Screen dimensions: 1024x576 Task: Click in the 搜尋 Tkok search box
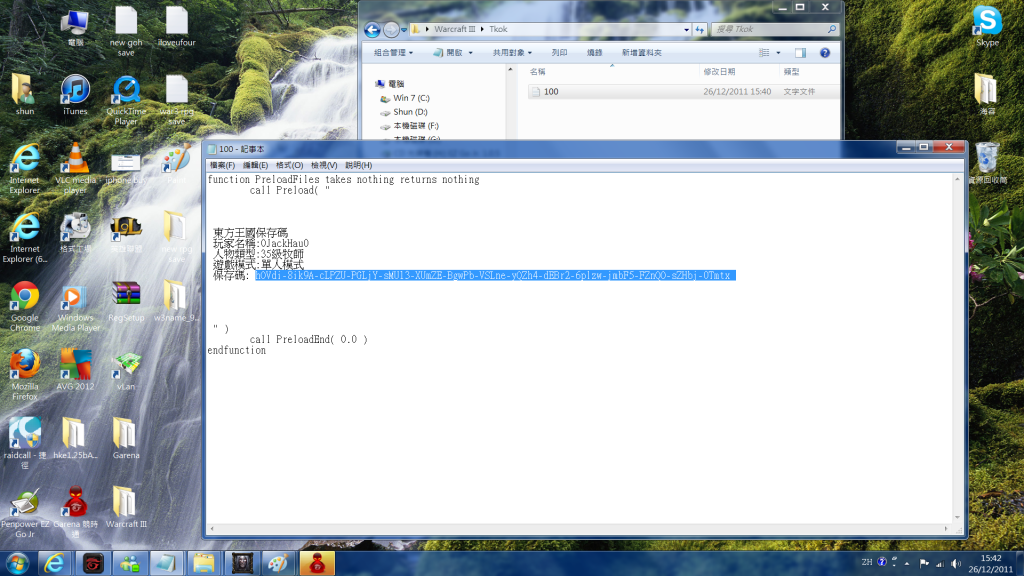pos(773,29)
